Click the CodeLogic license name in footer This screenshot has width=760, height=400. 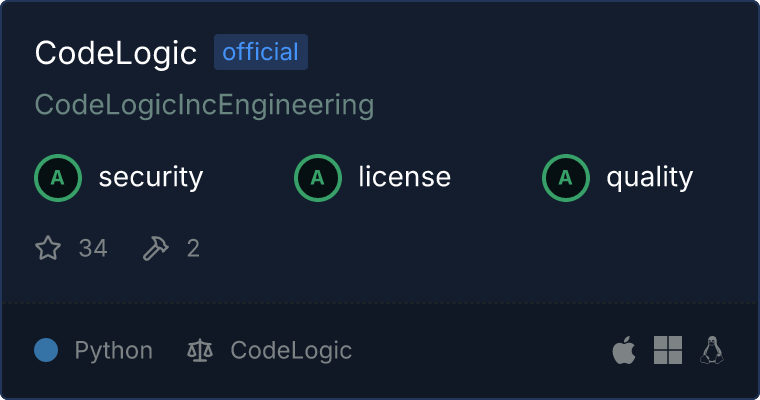(291, 351)
